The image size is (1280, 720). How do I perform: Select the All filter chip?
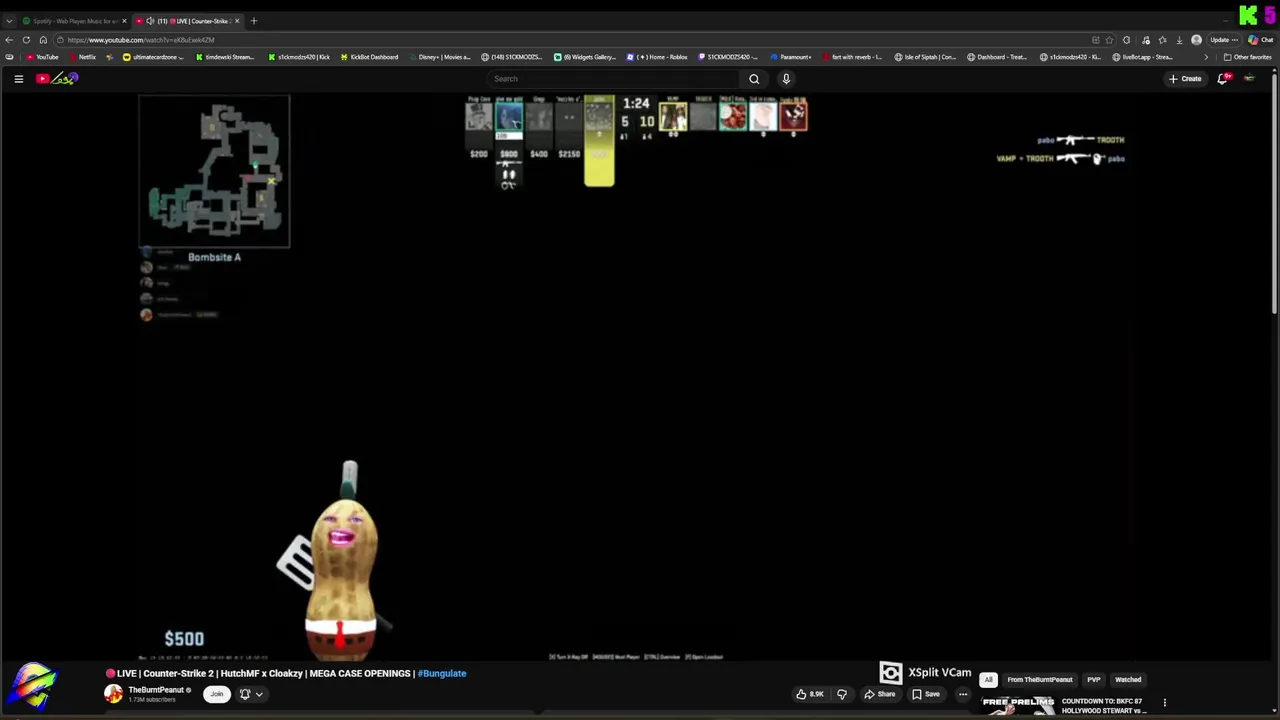pos(988,680)
